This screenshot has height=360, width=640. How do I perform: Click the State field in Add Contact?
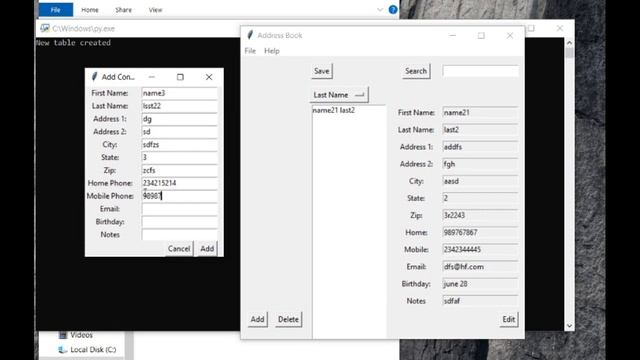[x=180, y=158]
